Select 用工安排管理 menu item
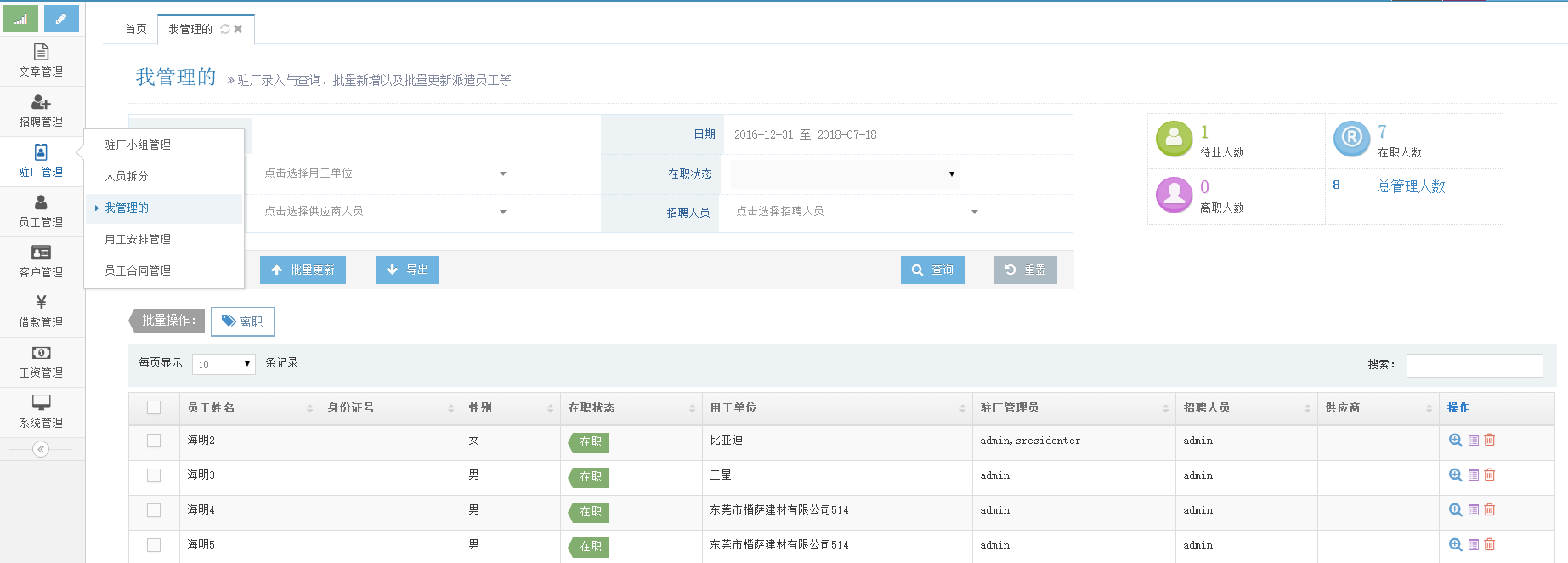The height and width of the screenshot is (563, 1568). pyautogui.click(x=164, y=239)
